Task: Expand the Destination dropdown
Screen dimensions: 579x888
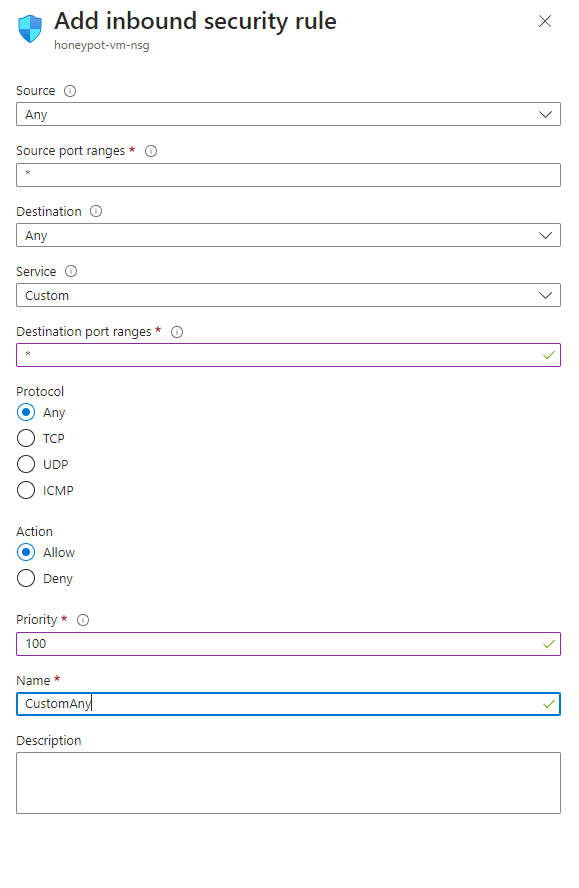Action: click(288, 235)
